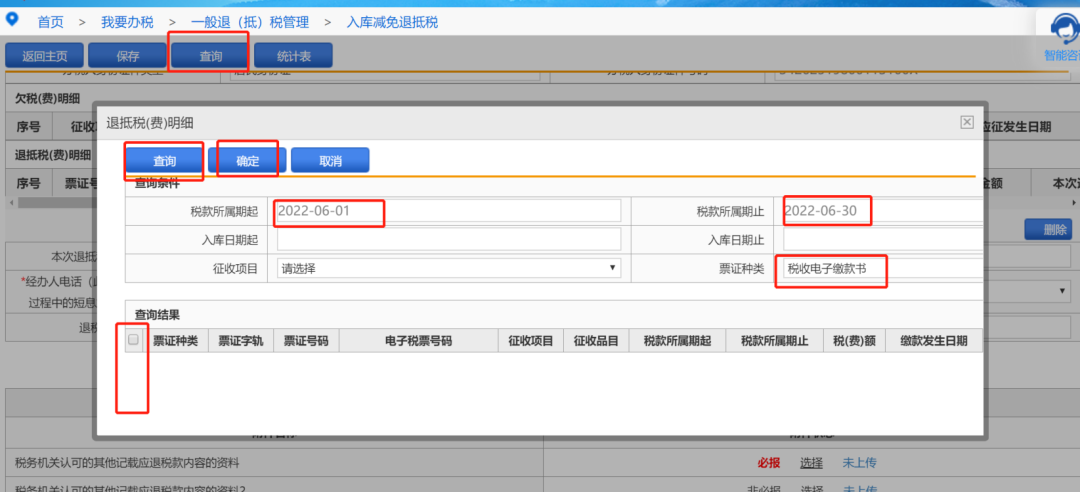Click the 选择 link in the 必报 row
Viewport: 1080px width, 492px height.
click(811, 463)
